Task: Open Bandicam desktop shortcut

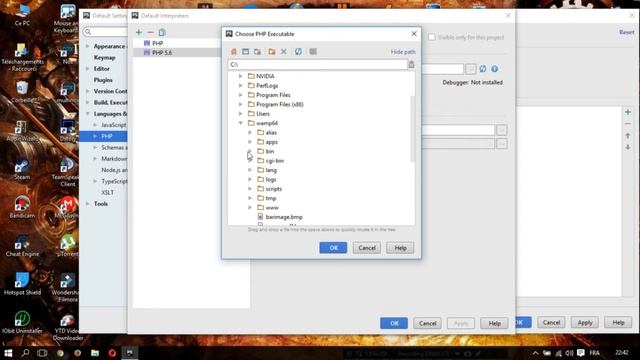Action: pos(22,207)
